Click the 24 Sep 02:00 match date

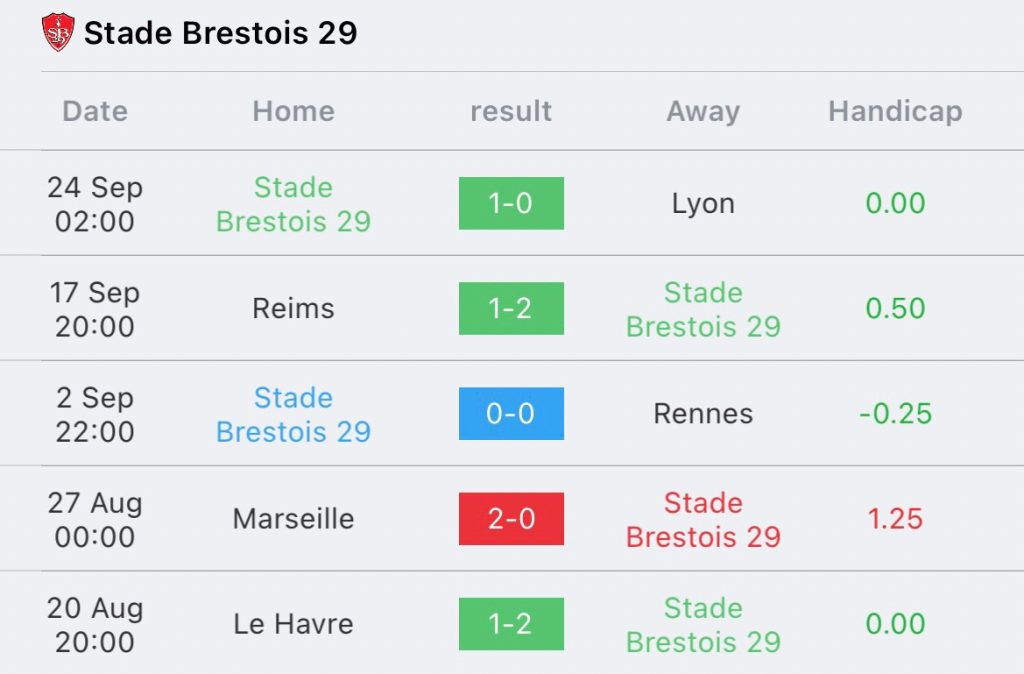point(95,204)
